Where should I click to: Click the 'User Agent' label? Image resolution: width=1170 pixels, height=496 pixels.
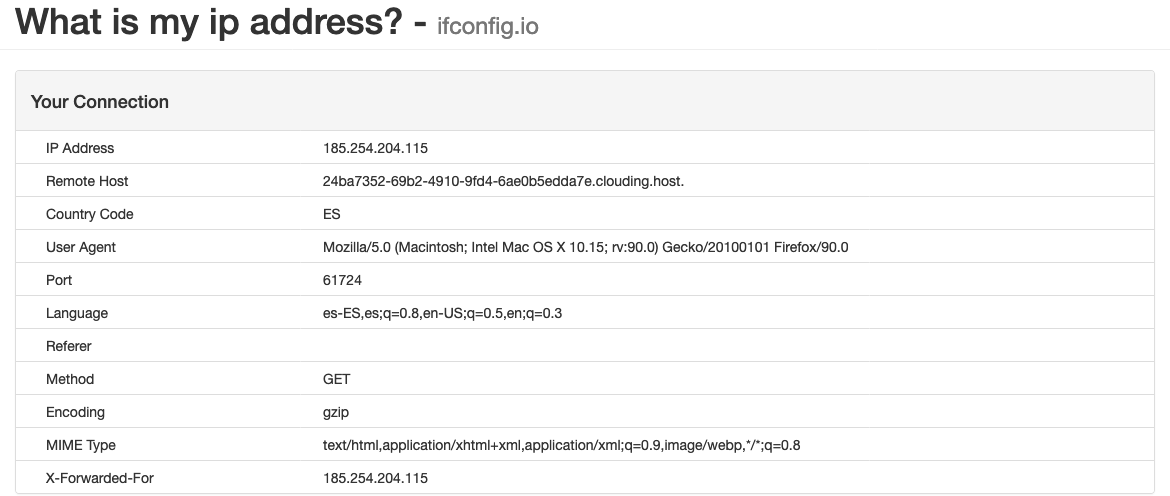[81, 247]
